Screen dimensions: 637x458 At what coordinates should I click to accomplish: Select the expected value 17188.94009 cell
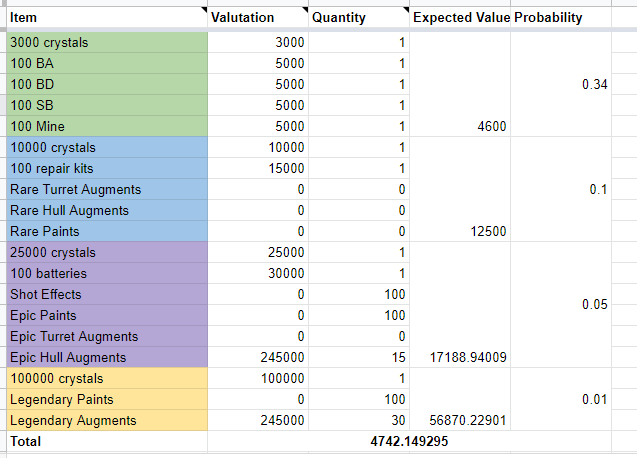click(x=460, y=358)
